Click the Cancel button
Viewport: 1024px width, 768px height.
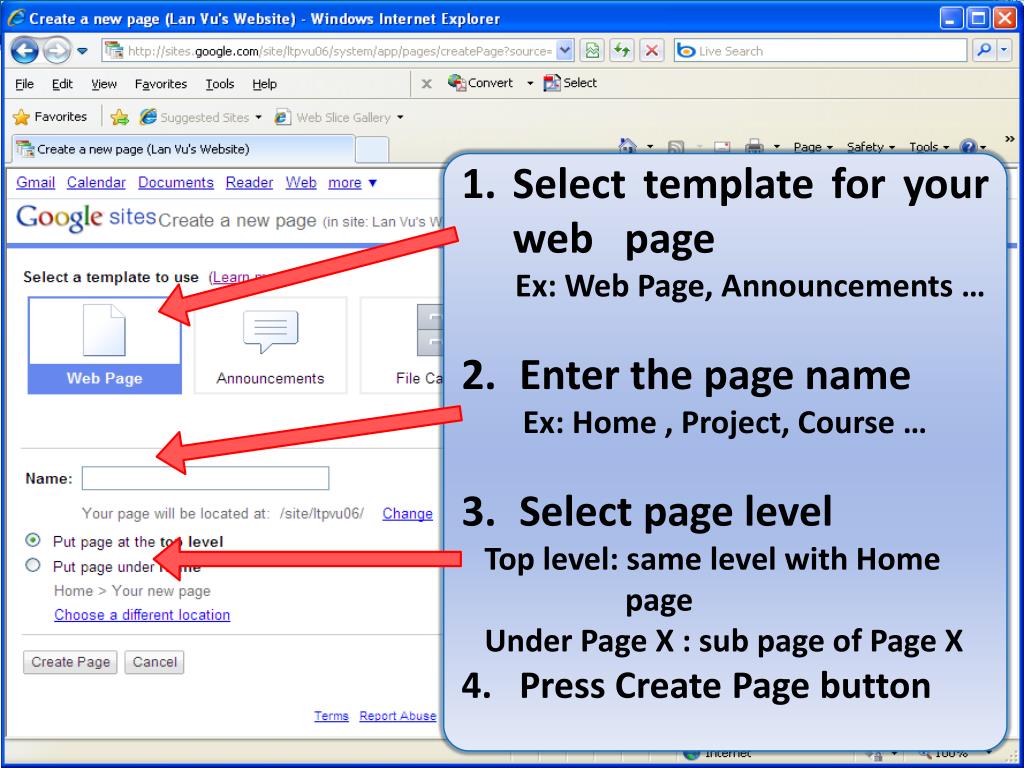tap(155, 662)
